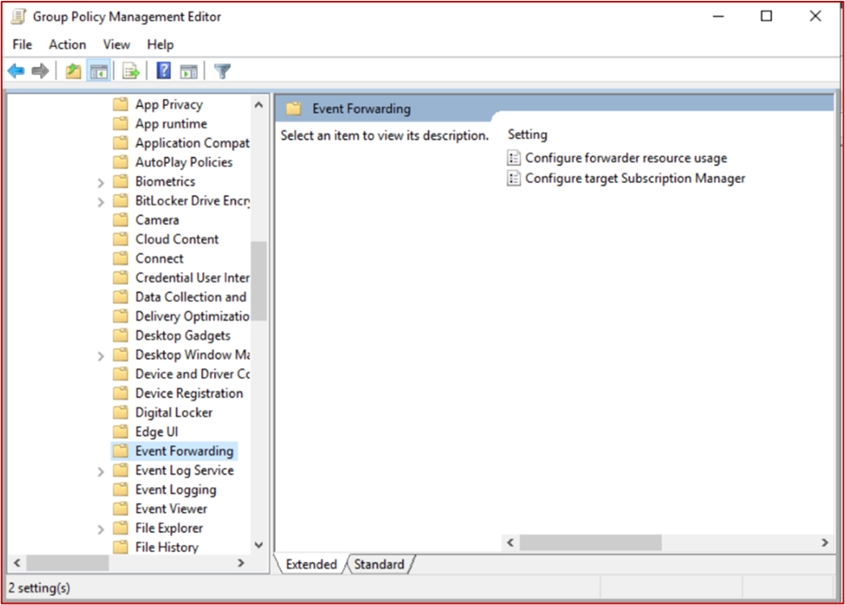Toggle Show/Hide Console Tree icon
The image size is (845, 605).
click(99, 71)
